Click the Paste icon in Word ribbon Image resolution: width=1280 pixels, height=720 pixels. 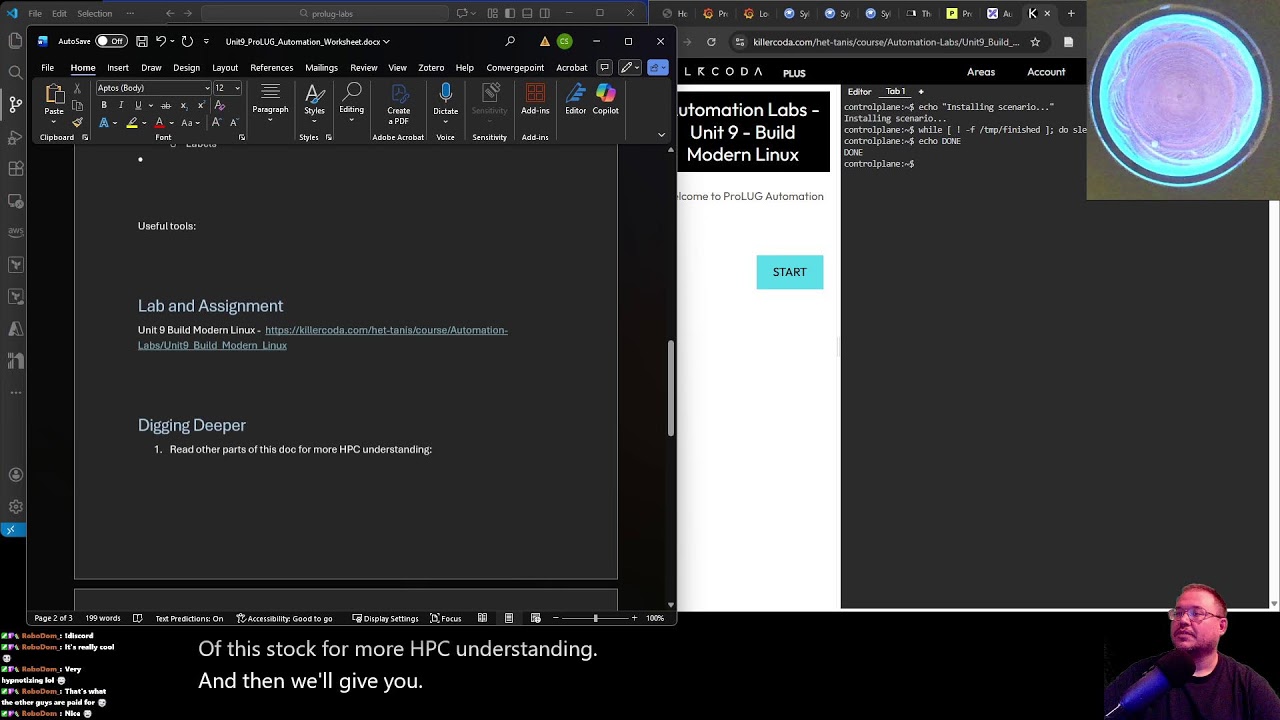(54, 96)
